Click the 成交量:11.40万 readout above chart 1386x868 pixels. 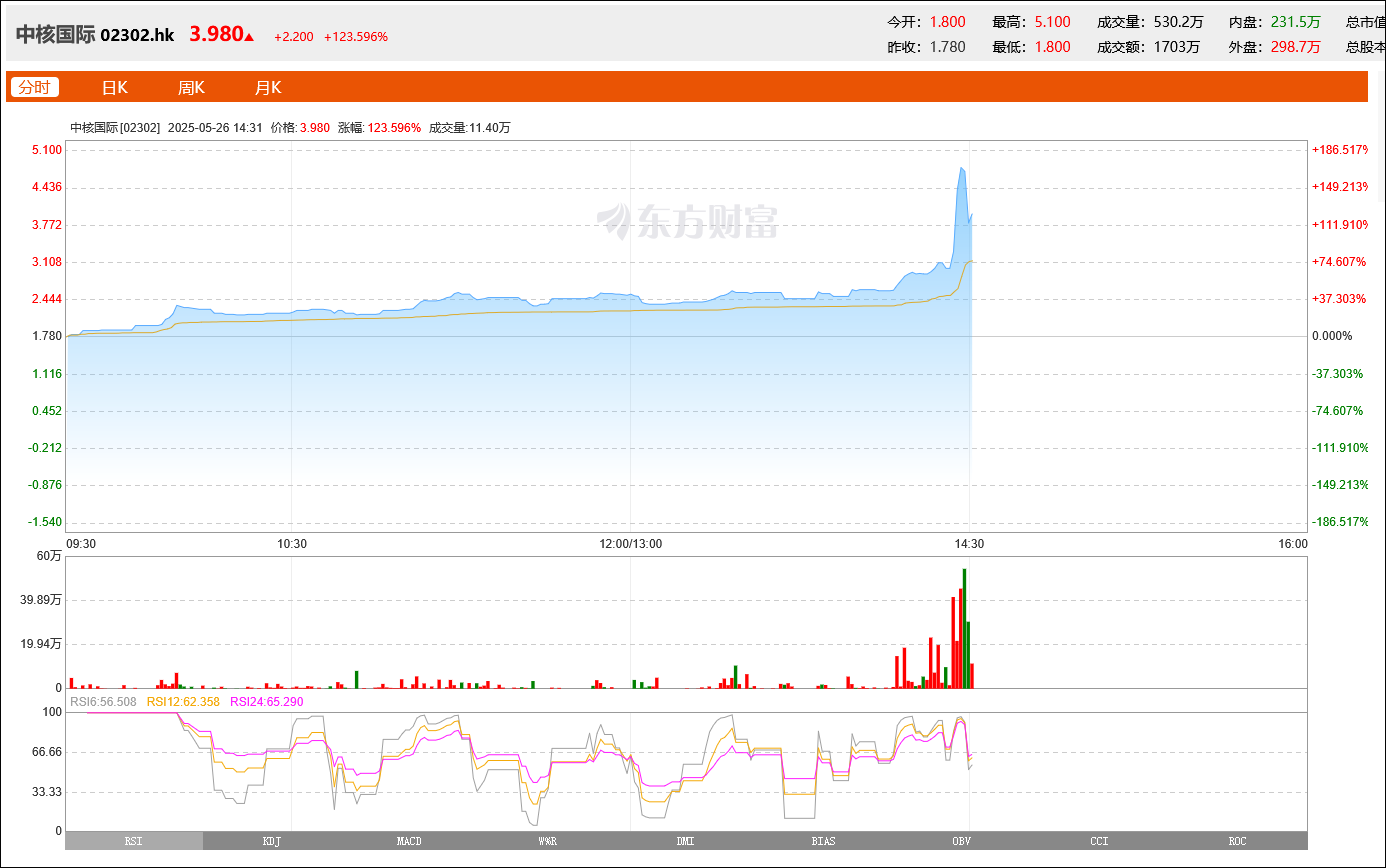coord(470,127)
